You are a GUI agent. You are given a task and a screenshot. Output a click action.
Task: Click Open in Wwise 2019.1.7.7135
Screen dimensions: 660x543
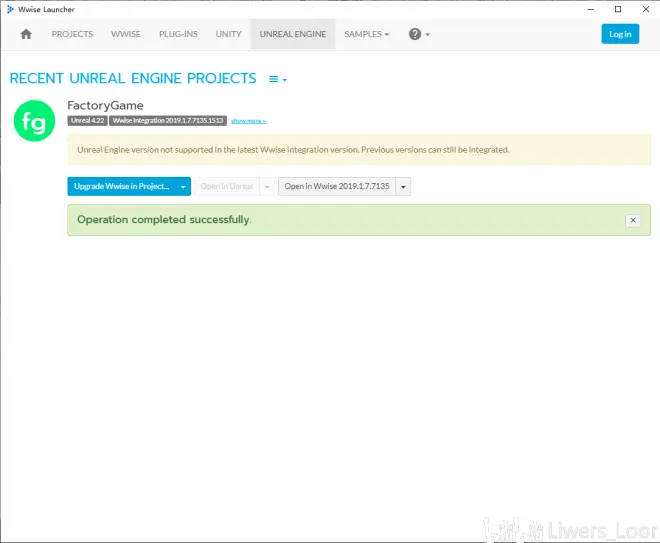(x=337, y=186)
